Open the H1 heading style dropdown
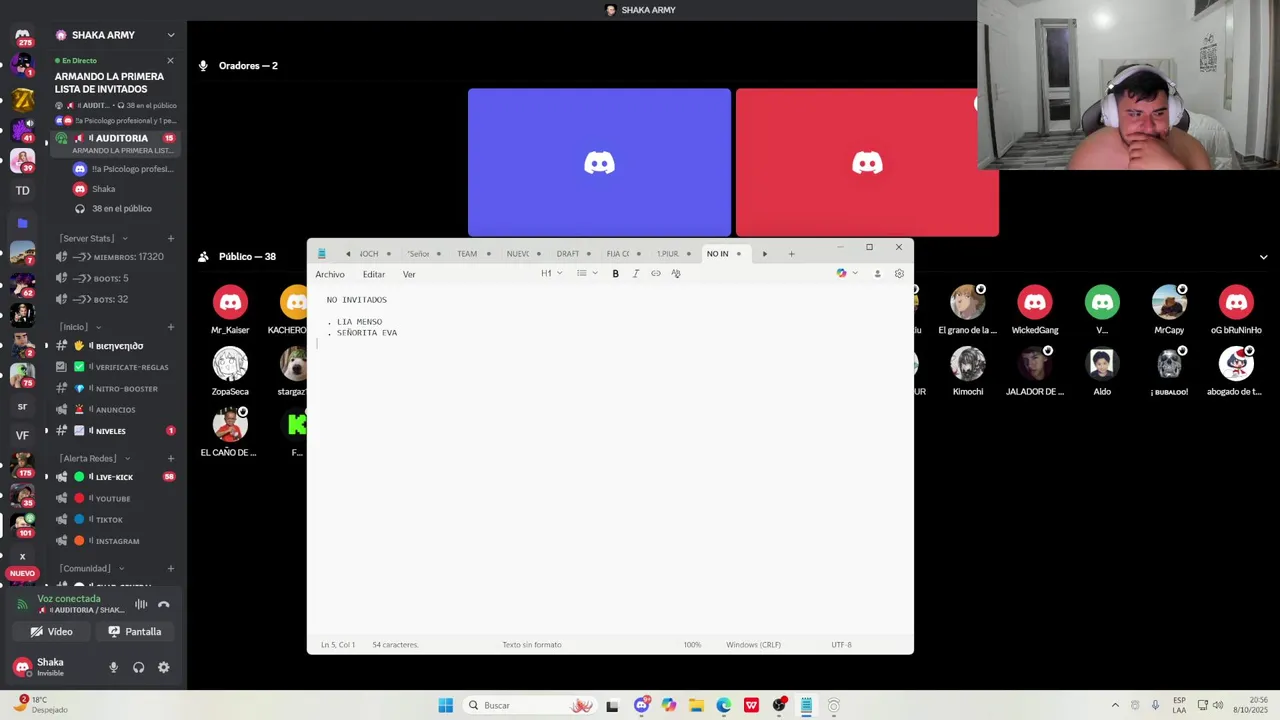Screen dimensions: 1280x720 click(551, 273)
